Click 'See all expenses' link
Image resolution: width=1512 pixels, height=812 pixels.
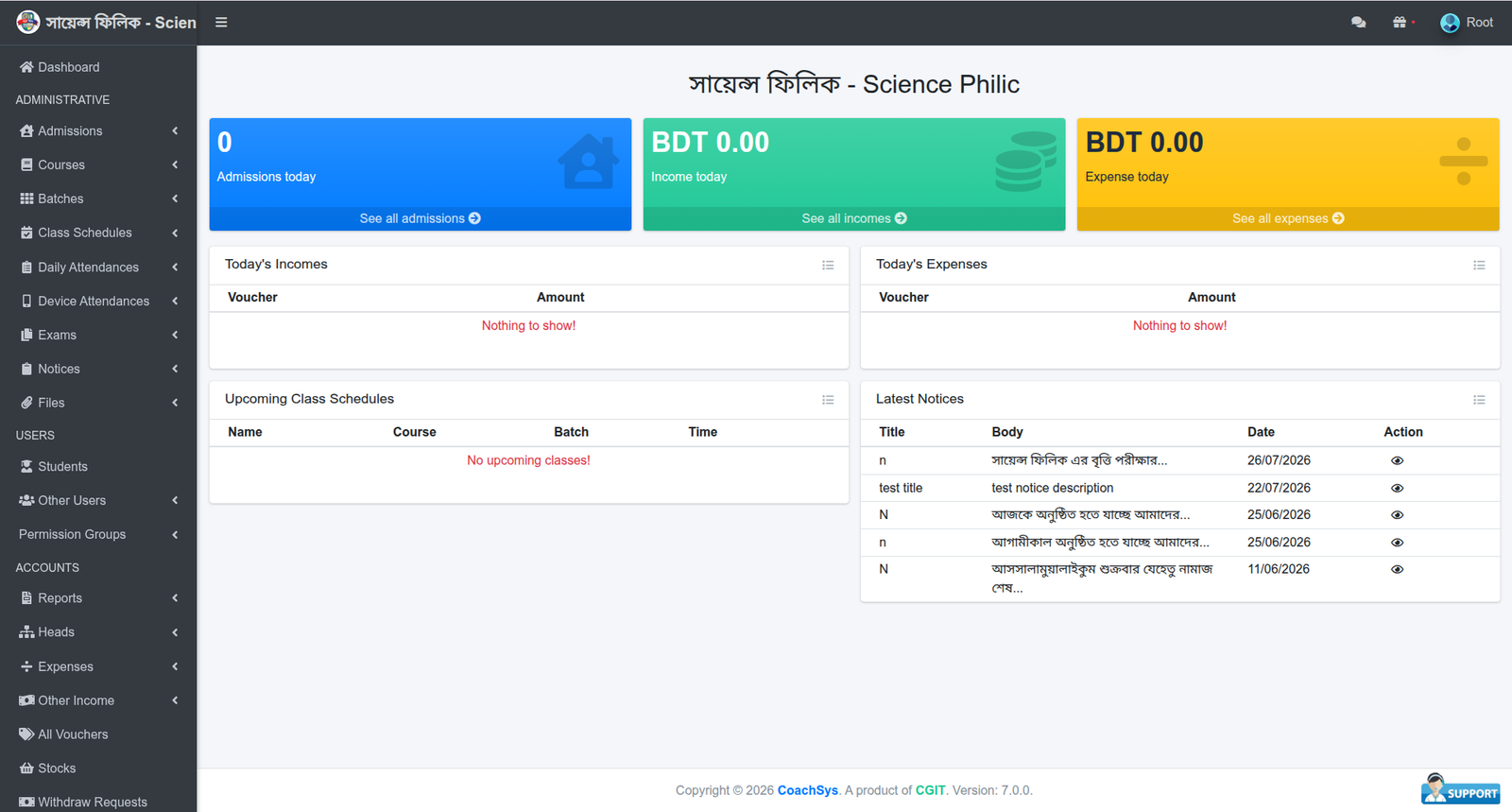[x=1288, y=218]
